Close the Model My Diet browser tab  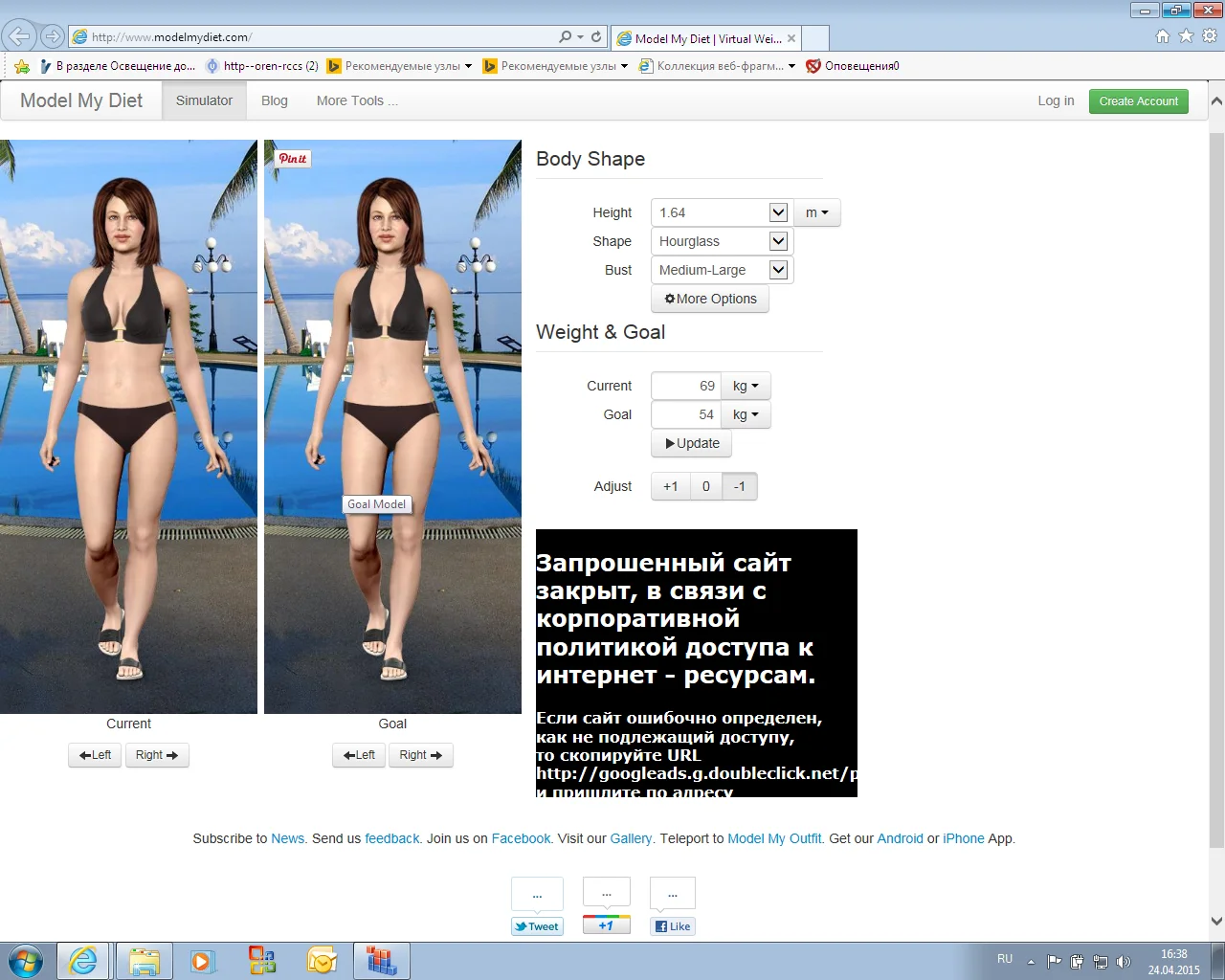[791, 39]
